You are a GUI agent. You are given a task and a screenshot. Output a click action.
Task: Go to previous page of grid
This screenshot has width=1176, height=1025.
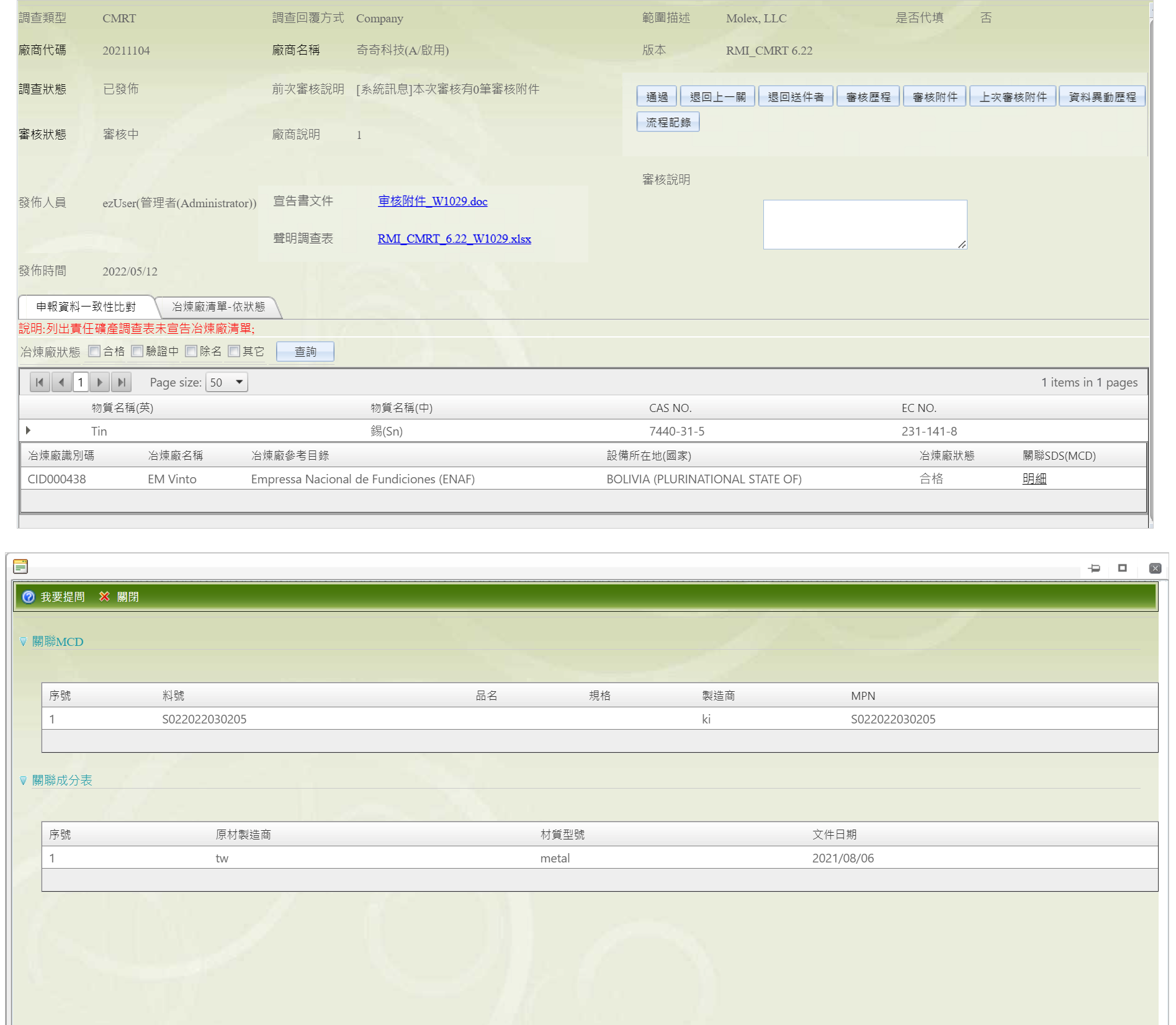click(61, 382)
